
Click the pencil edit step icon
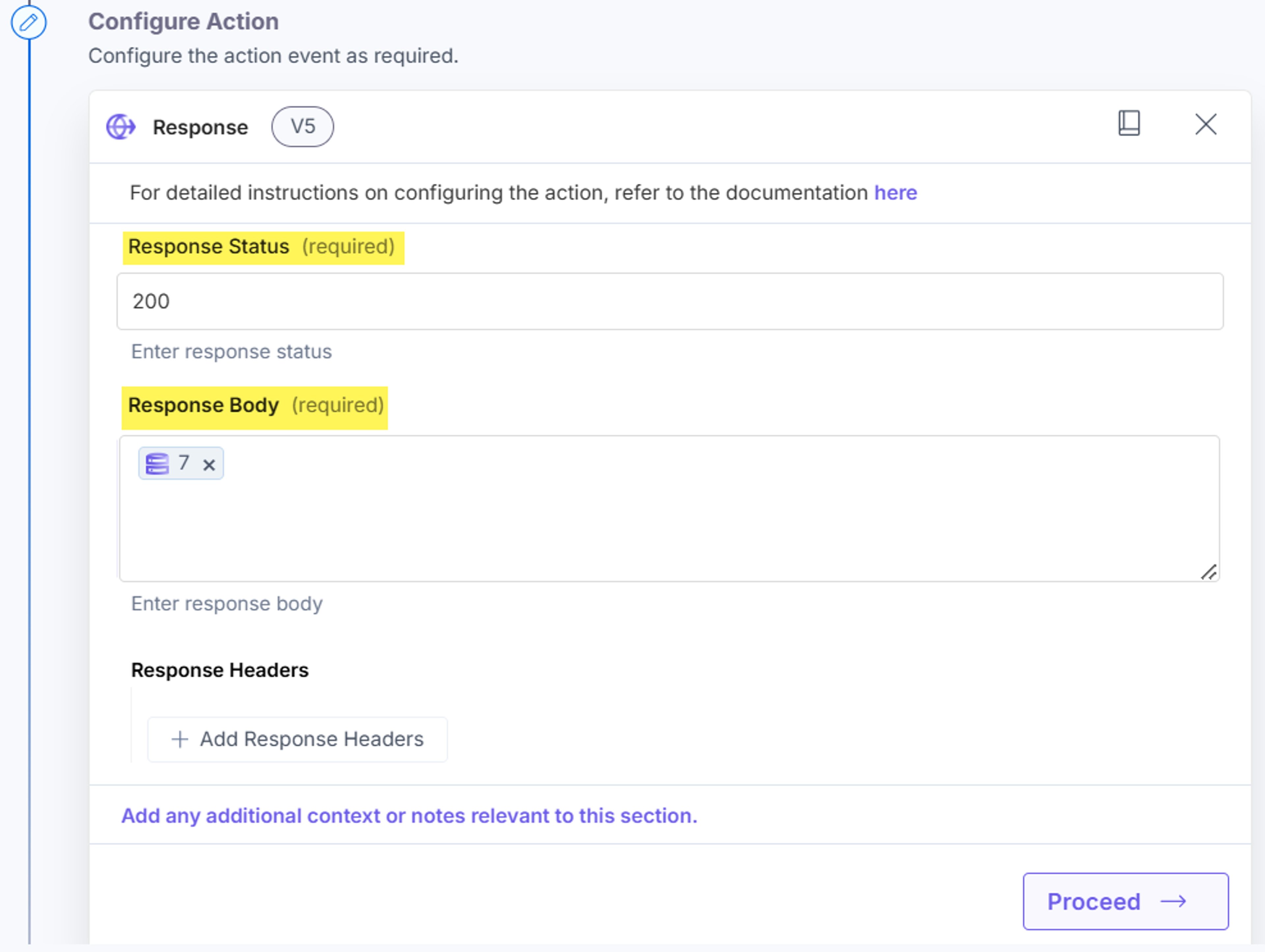point(29,23)
